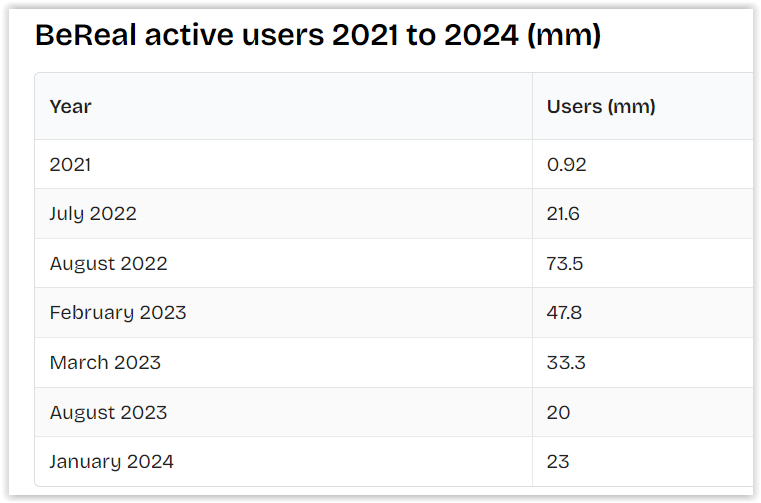761x503 pixels.
Task: Click the value 20 for August 2023
Action: (558, 412)
